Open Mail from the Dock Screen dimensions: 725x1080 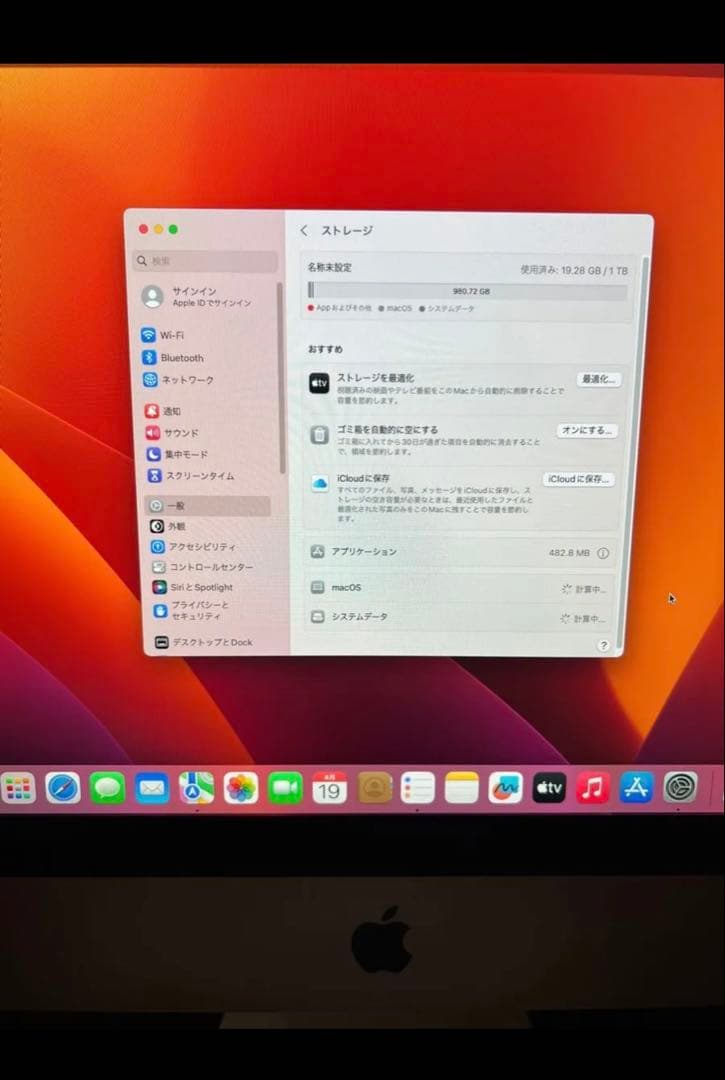click(x=152, y=788)
